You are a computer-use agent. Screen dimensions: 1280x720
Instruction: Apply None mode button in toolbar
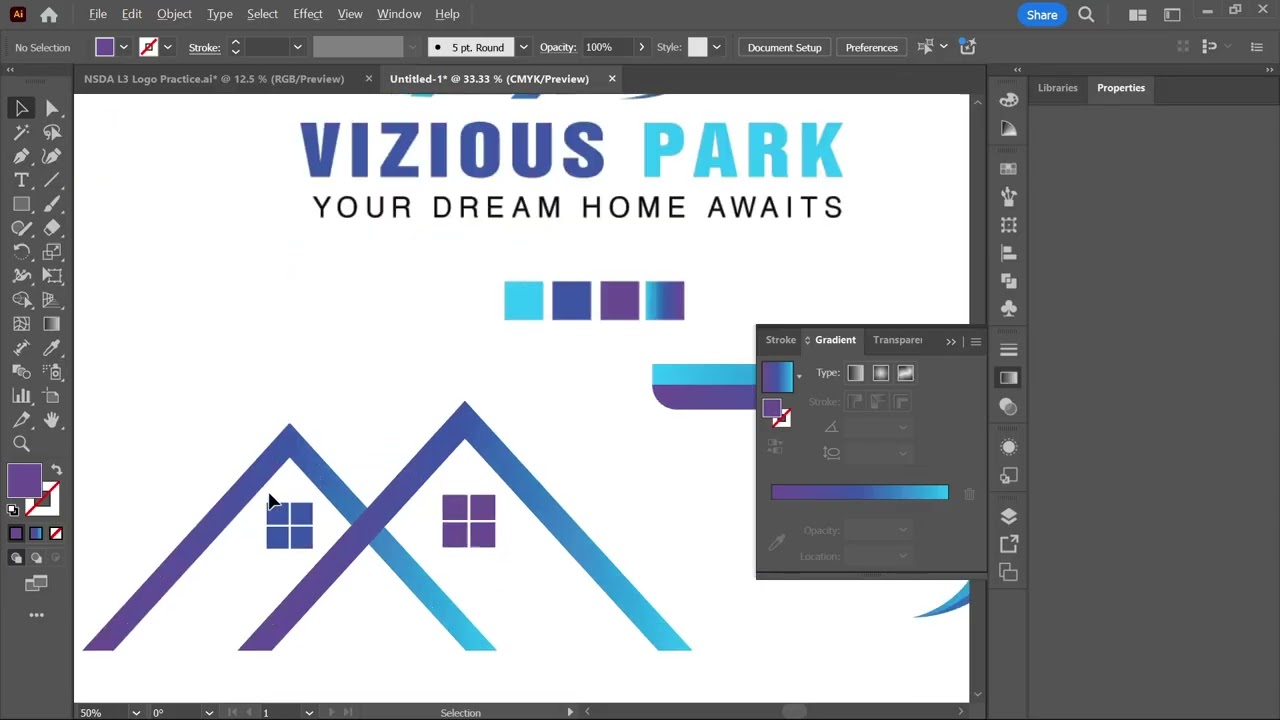(56, 534)
